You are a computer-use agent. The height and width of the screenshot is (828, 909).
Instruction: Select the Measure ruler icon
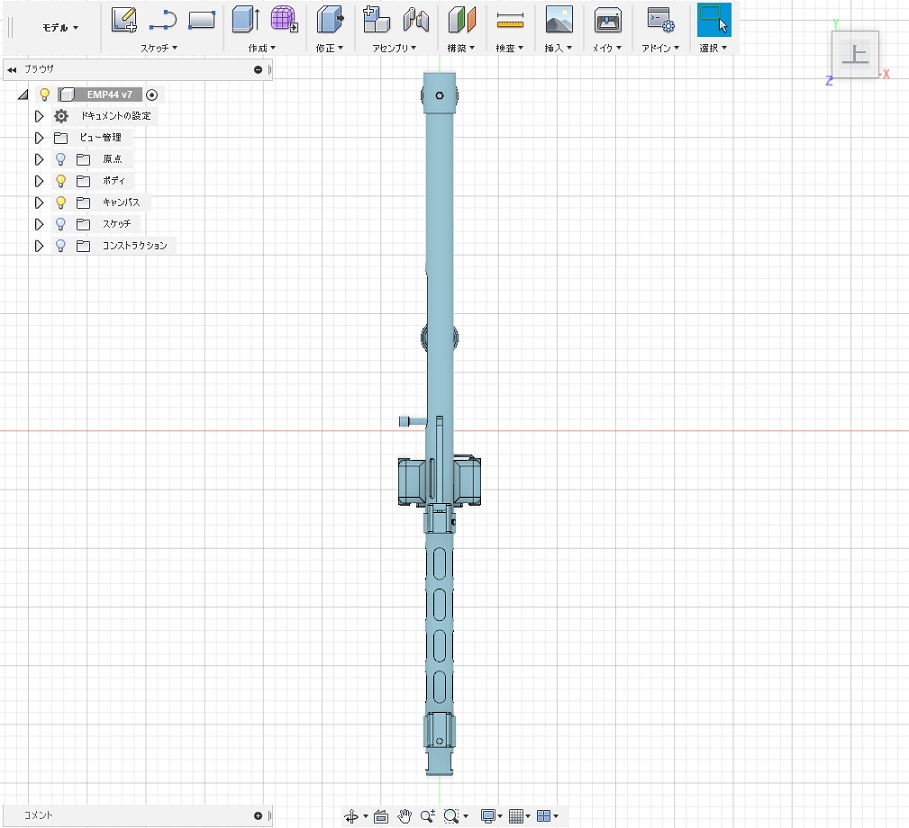[x=510, y=19]
